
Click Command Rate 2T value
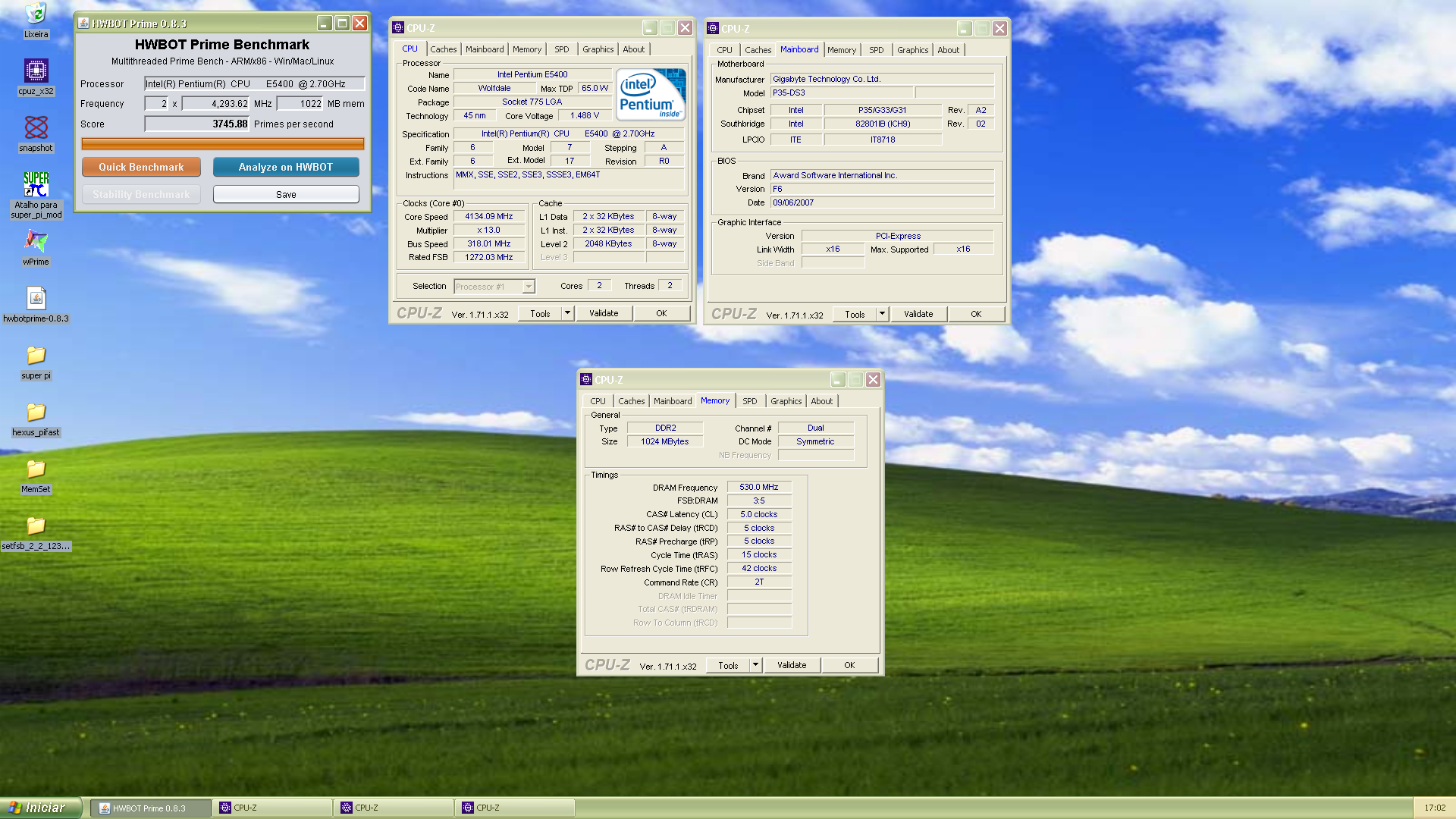pos(759,582)
